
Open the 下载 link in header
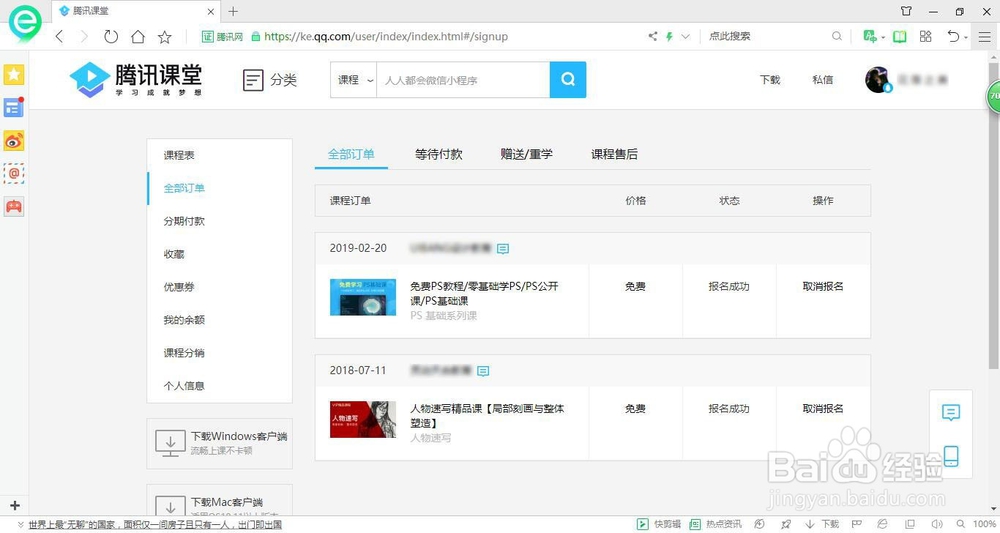click(x=770, y=80)
